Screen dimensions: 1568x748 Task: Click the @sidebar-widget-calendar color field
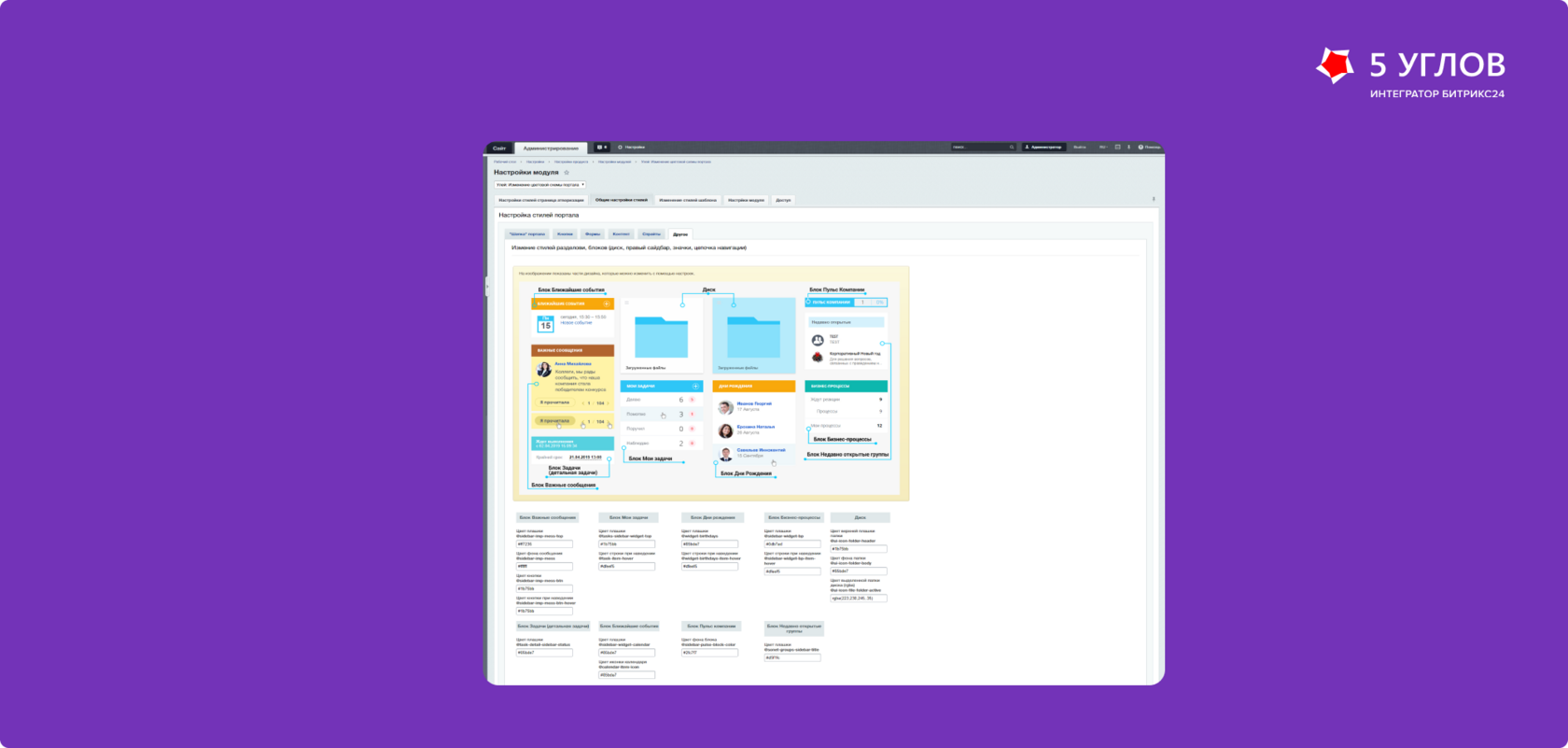(626, 653)
